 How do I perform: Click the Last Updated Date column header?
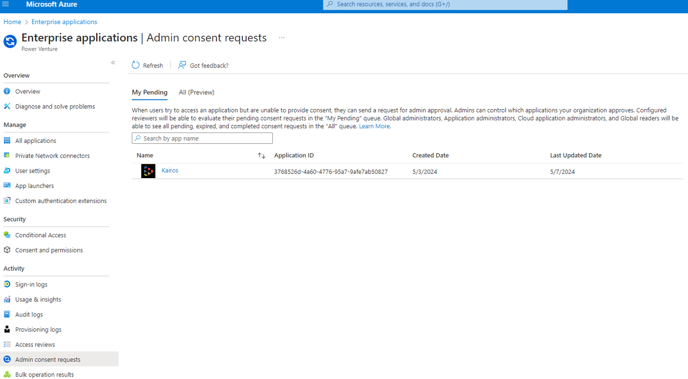click(x=576, y=155)
